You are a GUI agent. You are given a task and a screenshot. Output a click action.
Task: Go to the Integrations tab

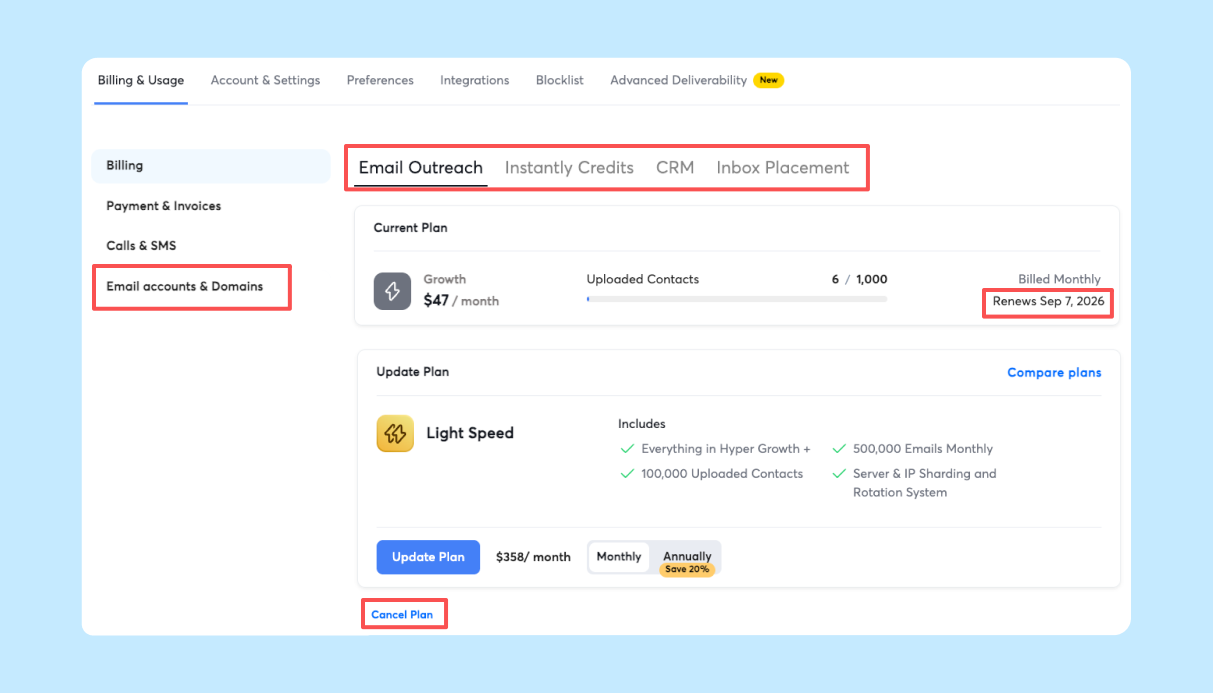[x=474, y=80]
